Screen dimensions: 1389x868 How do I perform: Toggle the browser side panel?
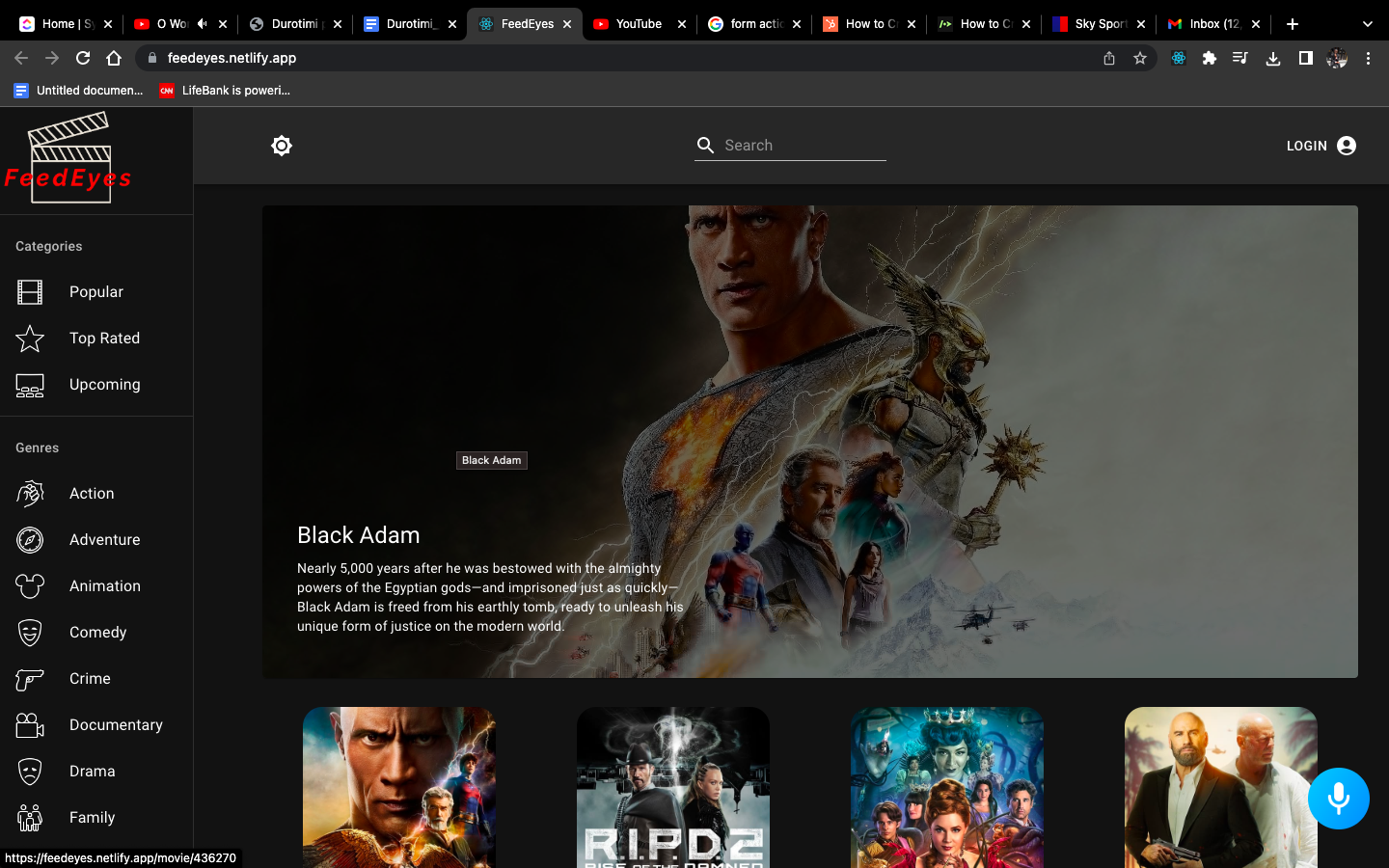click(1305, 58)
